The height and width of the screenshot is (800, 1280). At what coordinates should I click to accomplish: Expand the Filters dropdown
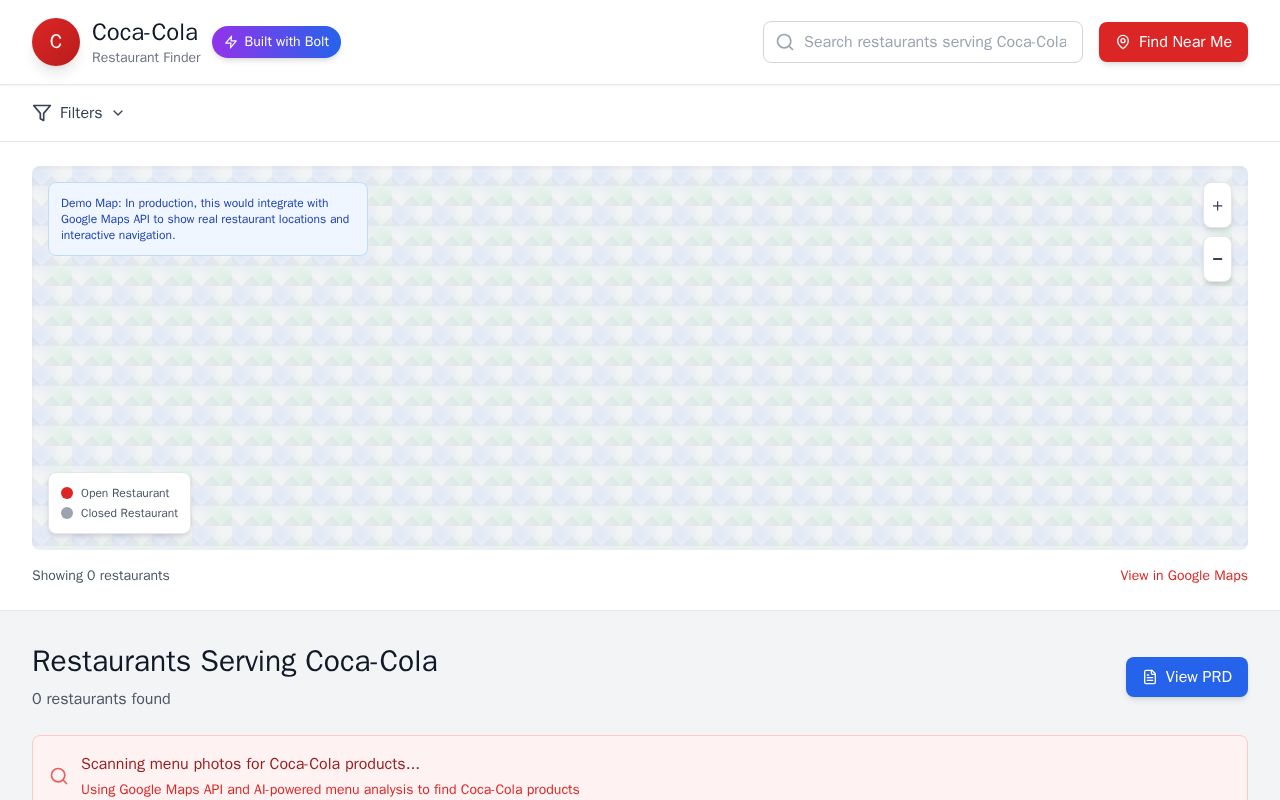(79, 113)
